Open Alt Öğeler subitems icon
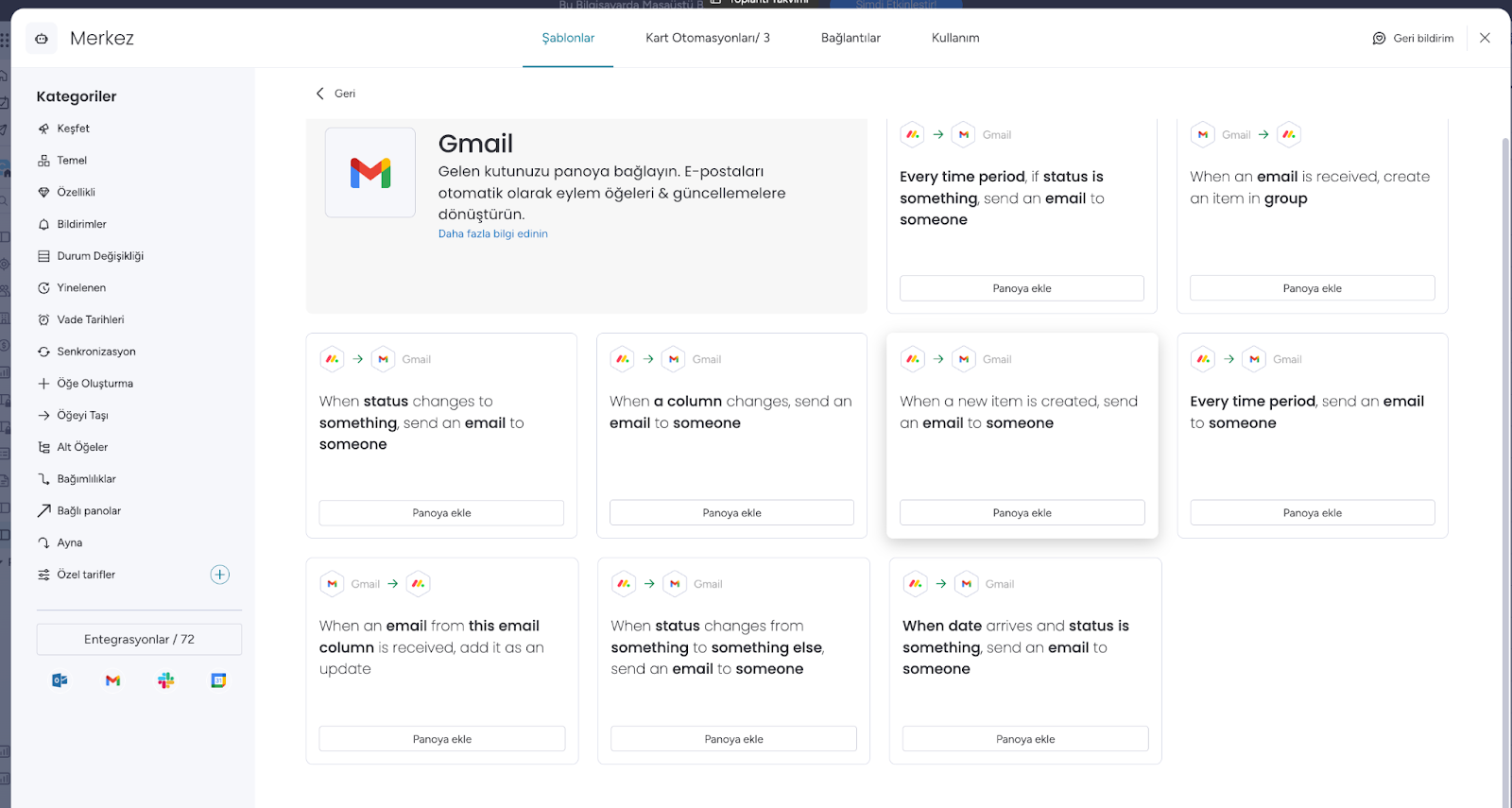The height and width of the screenshot is (808, 1512). pyautogui.click(x=43, y=447)
